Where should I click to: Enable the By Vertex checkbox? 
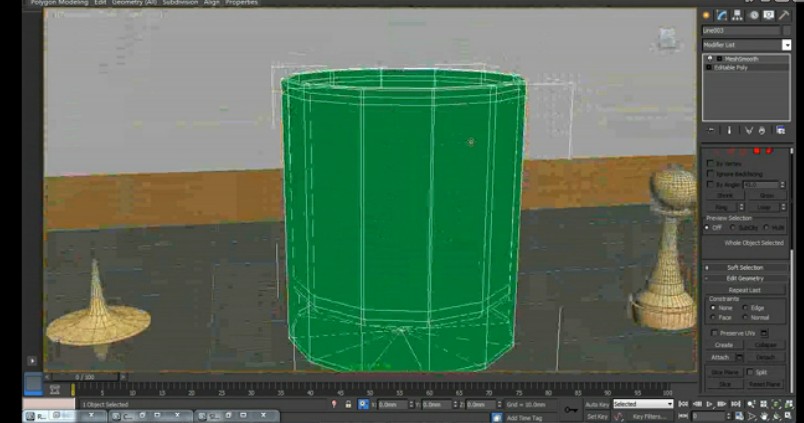click(x=711, y=163)
